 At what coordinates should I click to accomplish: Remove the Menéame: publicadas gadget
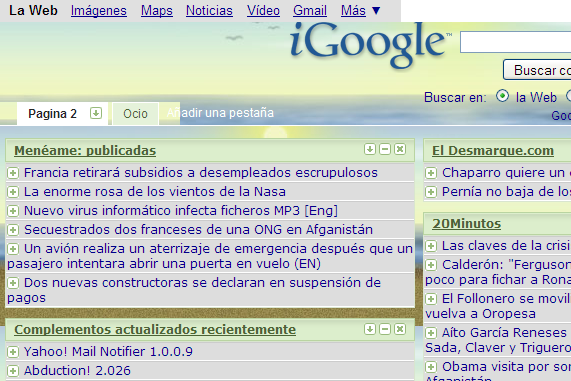tap(400, 149)
